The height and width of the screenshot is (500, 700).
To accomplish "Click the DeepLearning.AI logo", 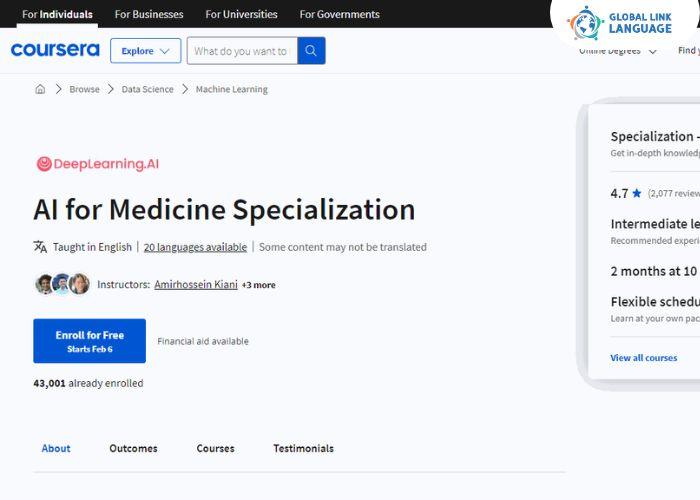I will (x=97, y=164).
